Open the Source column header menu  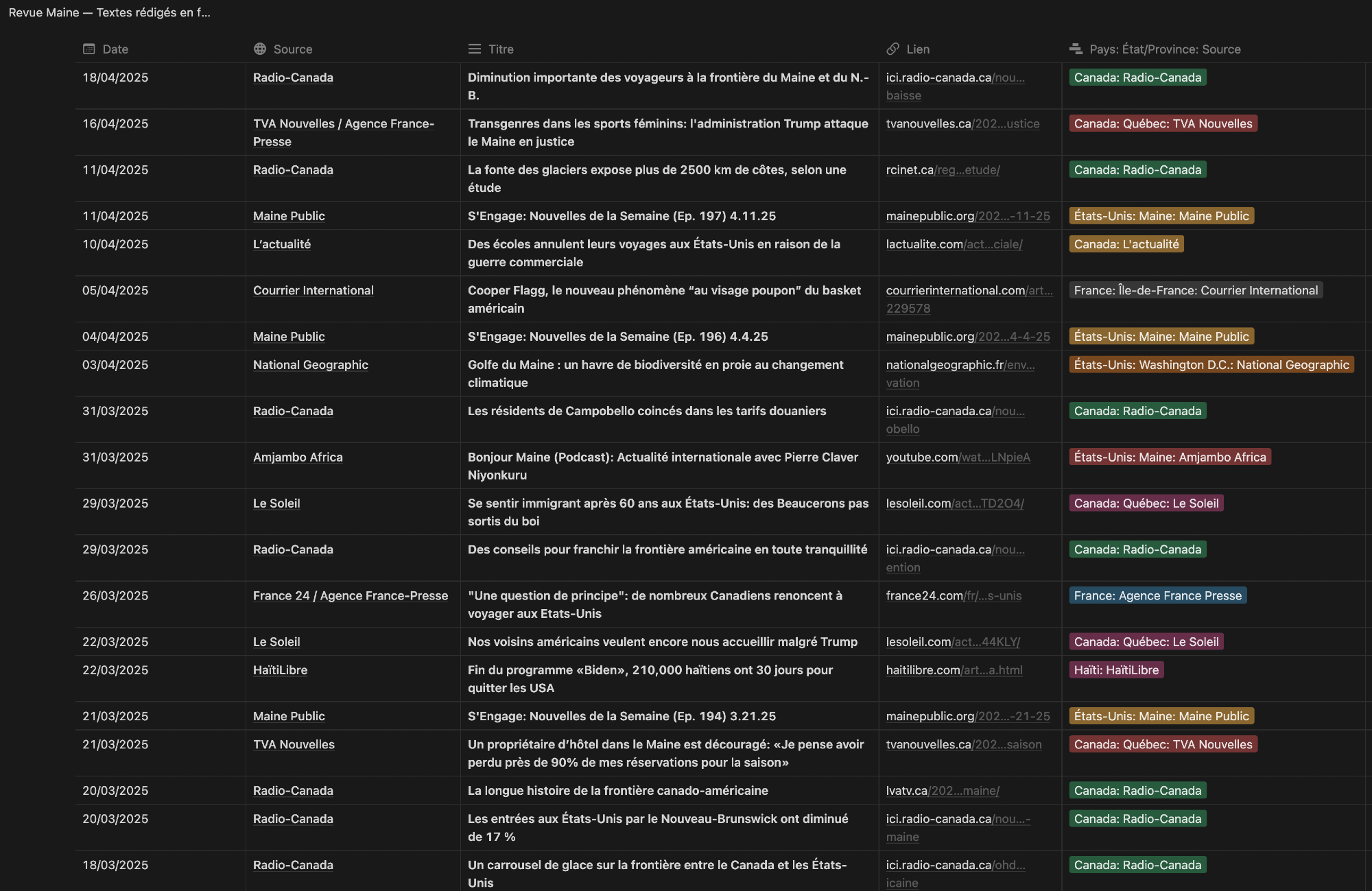[x=293, y=49]
